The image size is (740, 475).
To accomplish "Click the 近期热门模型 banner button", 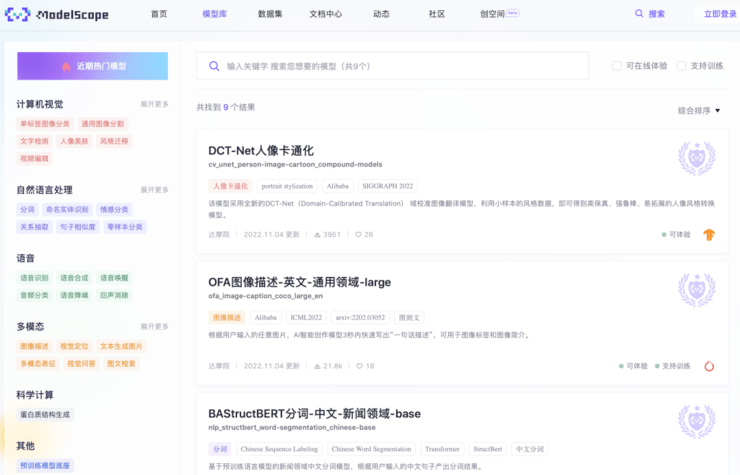I will pos(92,66).
